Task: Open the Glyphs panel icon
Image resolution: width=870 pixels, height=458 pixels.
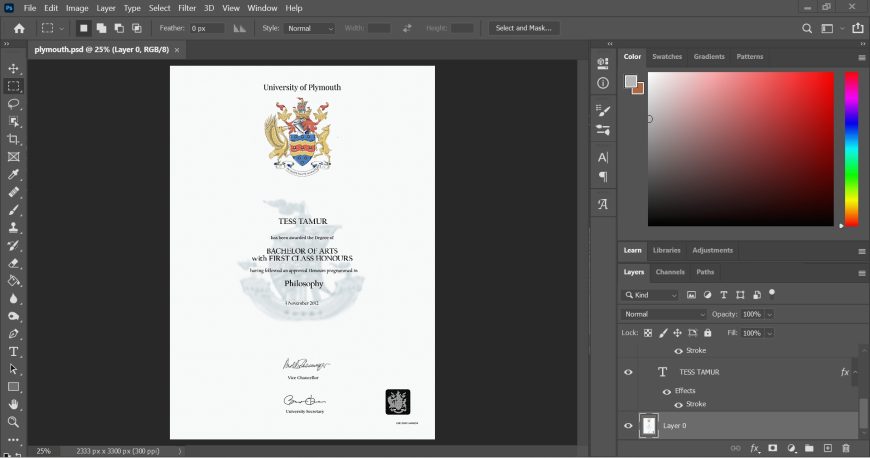Action: (x=603, y=204)
